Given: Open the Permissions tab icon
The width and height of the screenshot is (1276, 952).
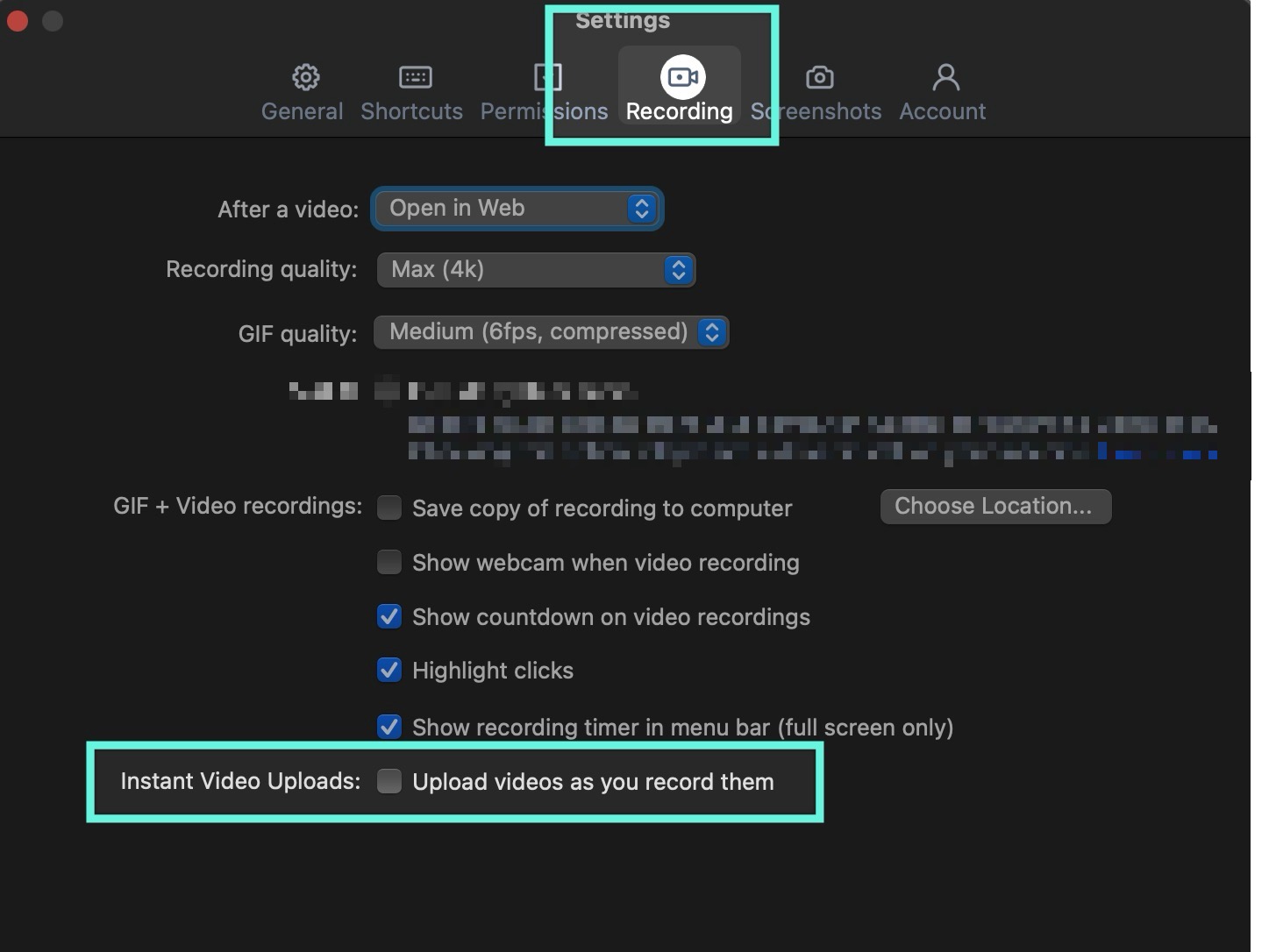Looking at the screenshot, I should [547, 77].
